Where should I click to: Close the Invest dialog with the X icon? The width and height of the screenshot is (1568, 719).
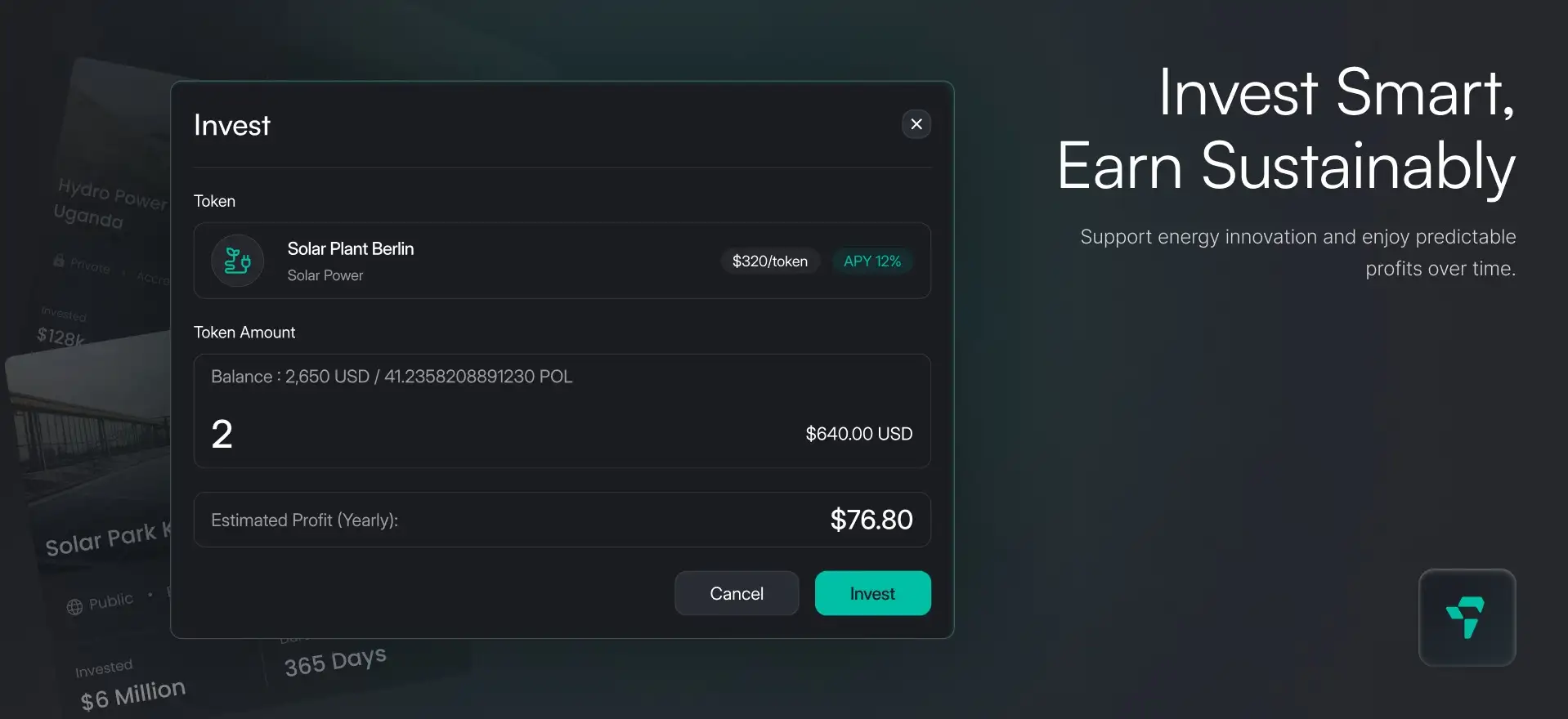(x=916, y=124)
